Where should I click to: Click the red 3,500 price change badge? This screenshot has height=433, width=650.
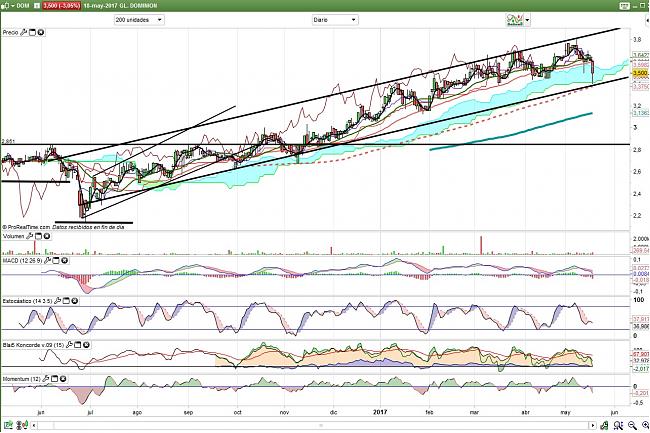coord(63,6)
